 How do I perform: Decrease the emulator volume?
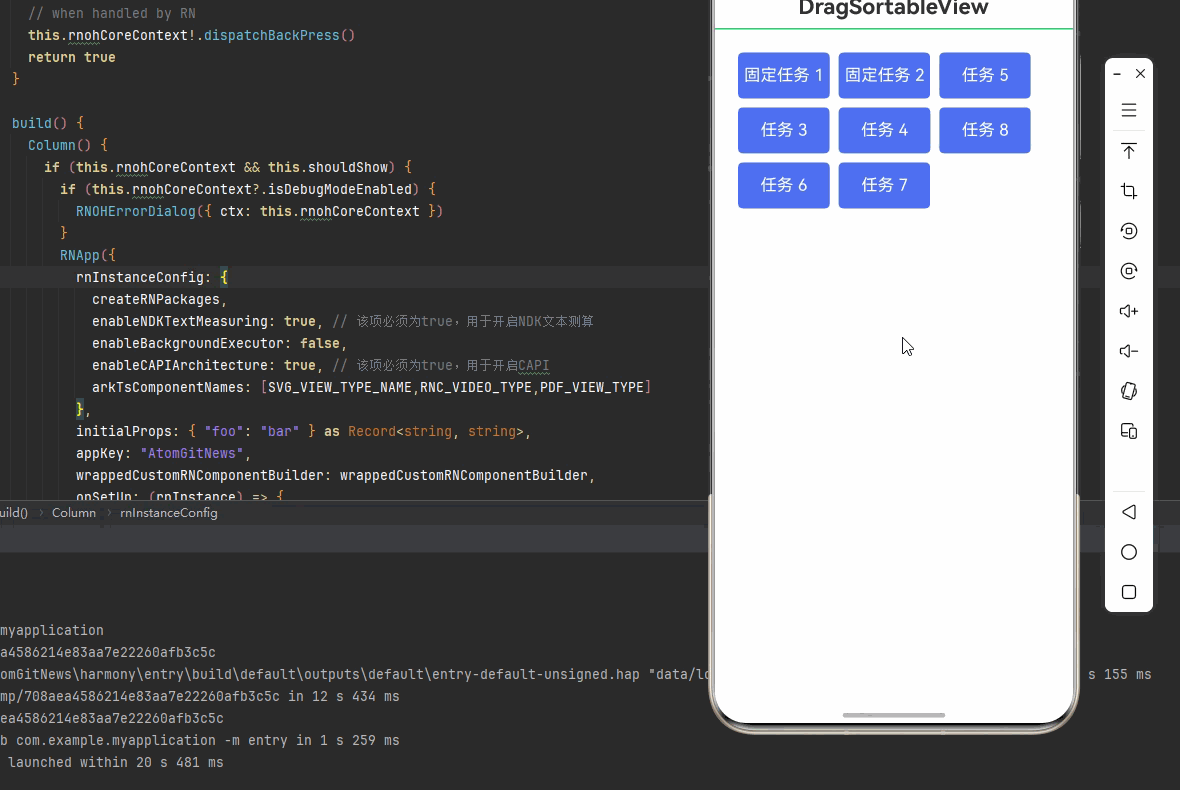(x=1128, y=351)
